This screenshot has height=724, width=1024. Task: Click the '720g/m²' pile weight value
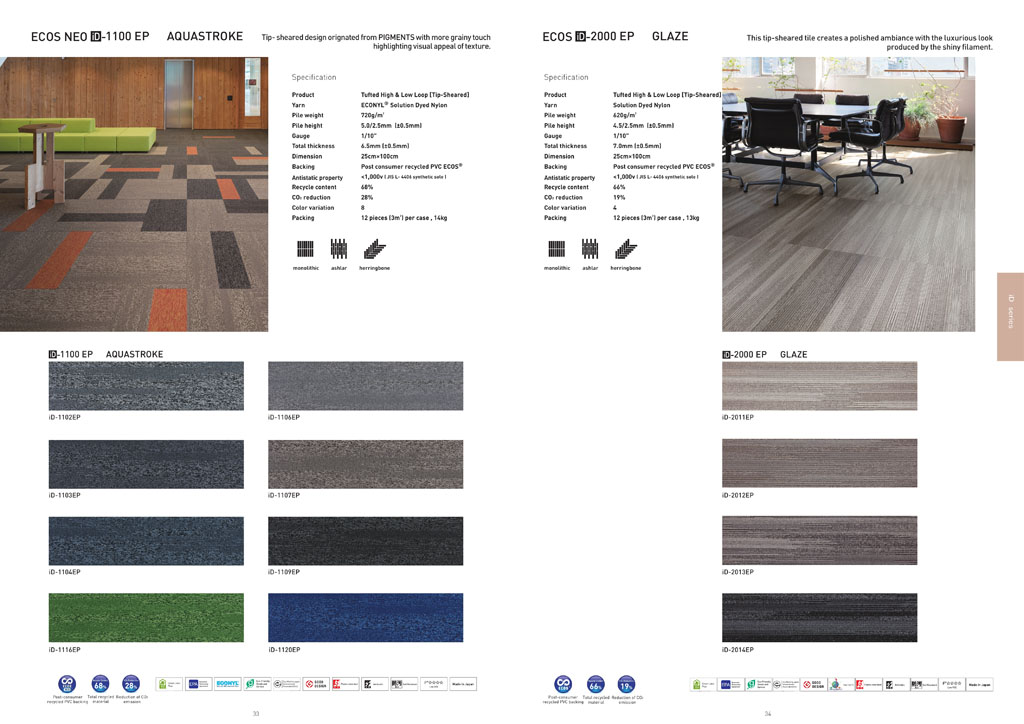click(372, 115)
